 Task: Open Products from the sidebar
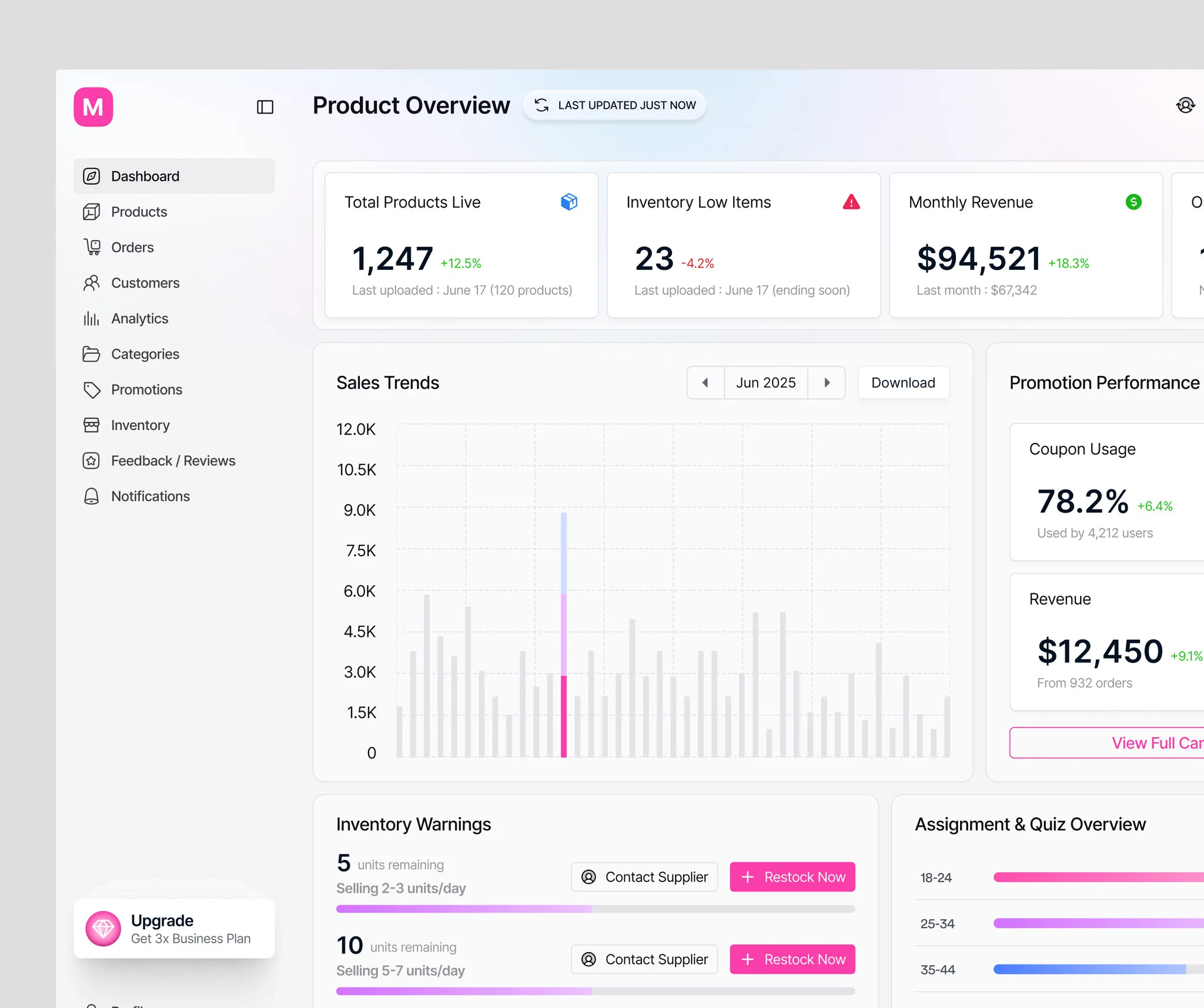pos(174,212)
